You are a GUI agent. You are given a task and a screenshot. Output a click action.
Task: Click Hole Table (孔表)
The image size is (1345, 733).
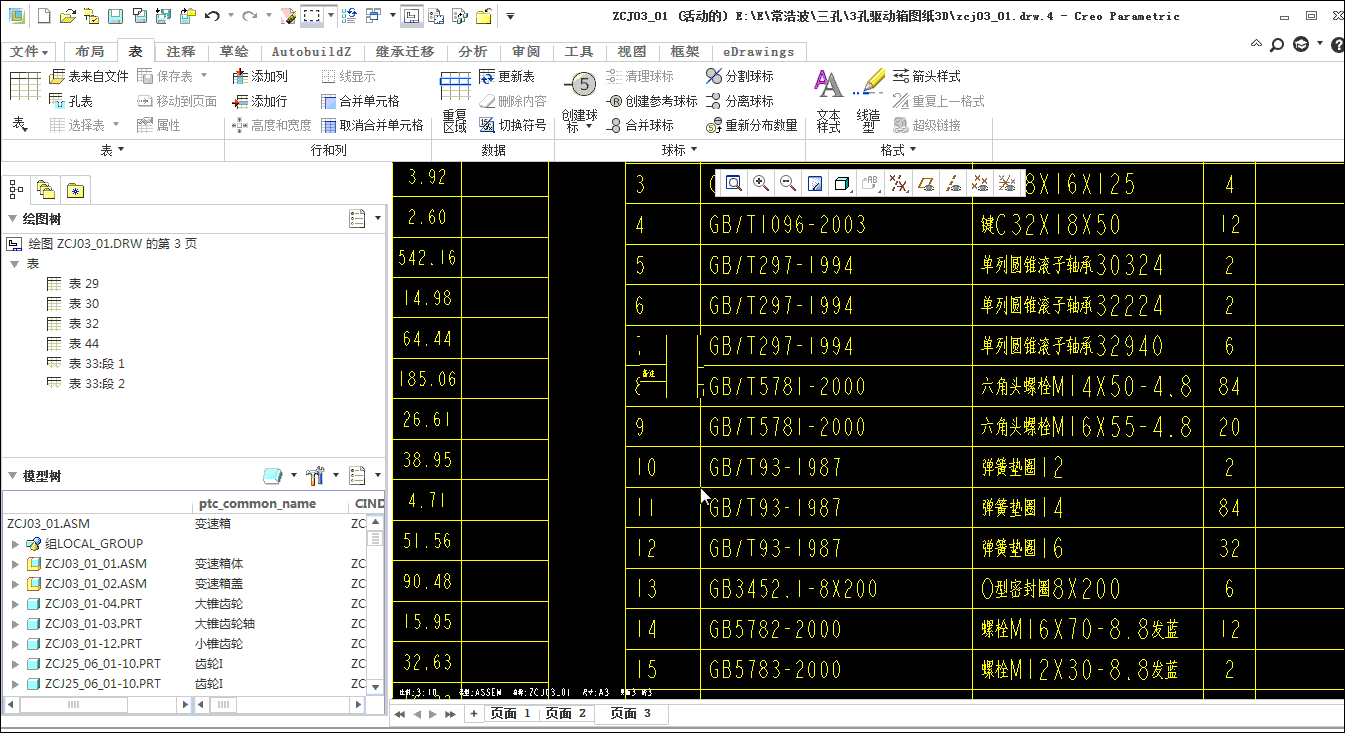click(x=71, y=101)
